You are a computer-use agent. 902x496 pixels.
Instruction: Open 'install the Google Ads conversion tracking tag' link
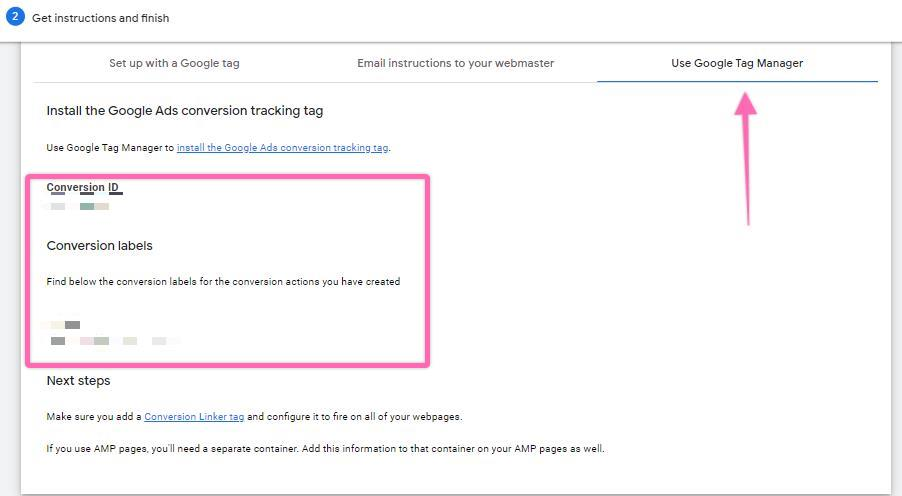tap(282, 148)
